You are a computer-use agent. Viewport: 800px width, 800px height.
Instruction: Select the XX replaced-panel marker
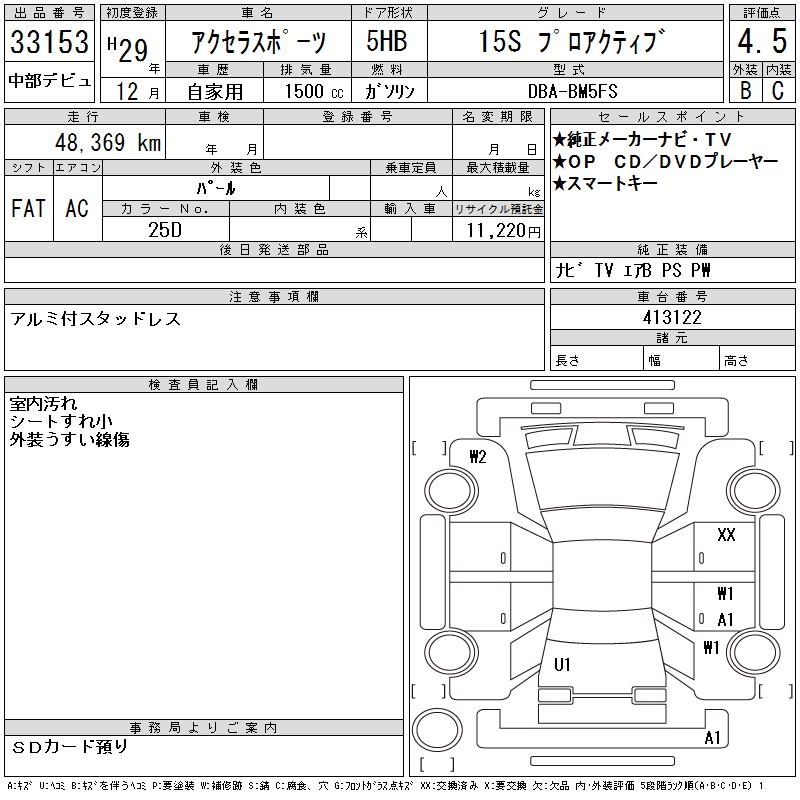[726, 535]
